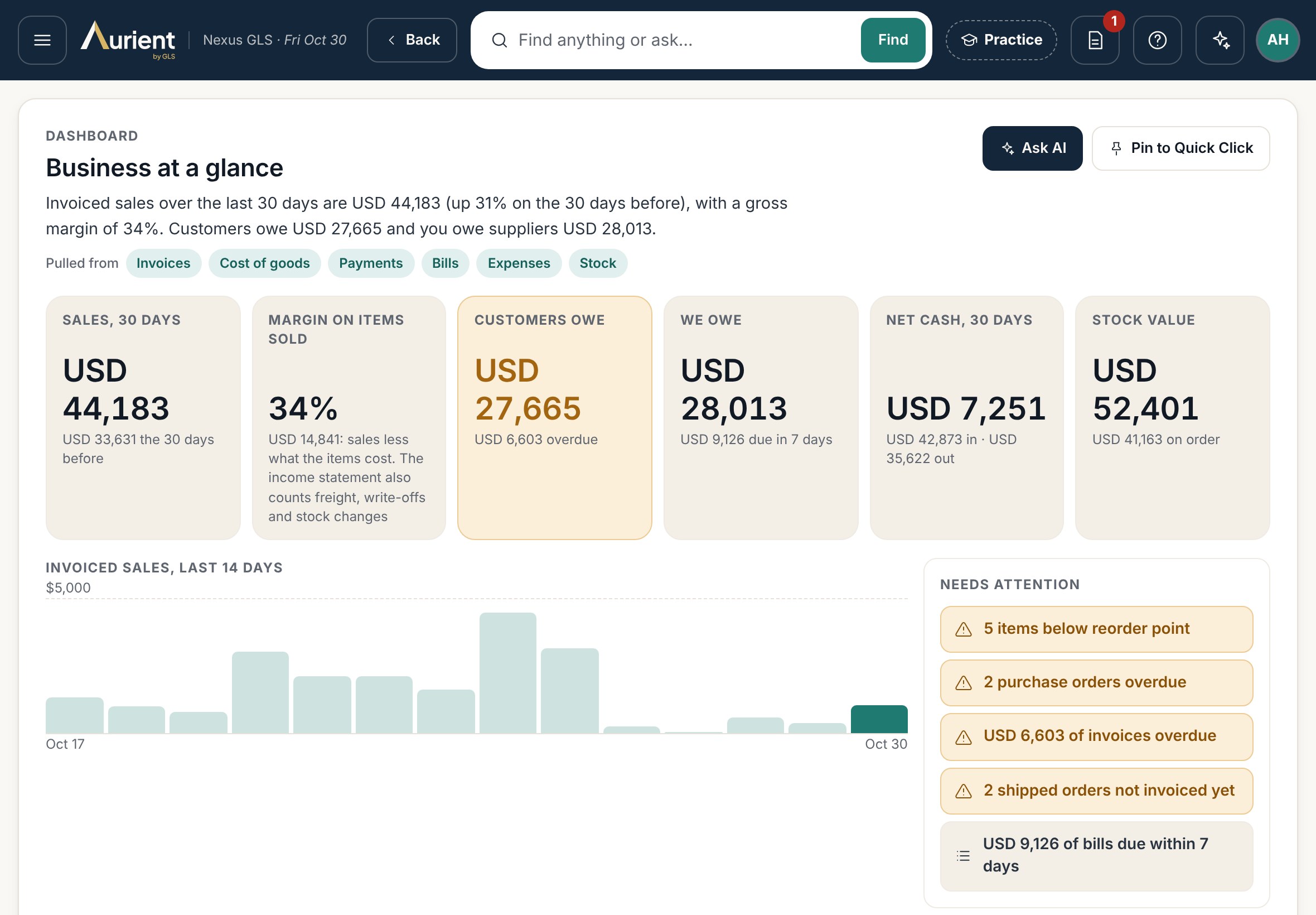The height and width of the screenshot is (915, 1316).
Task: Click the 'Nexus GLS · Fri Oct 30' label
Action: [x=274, y=40]
